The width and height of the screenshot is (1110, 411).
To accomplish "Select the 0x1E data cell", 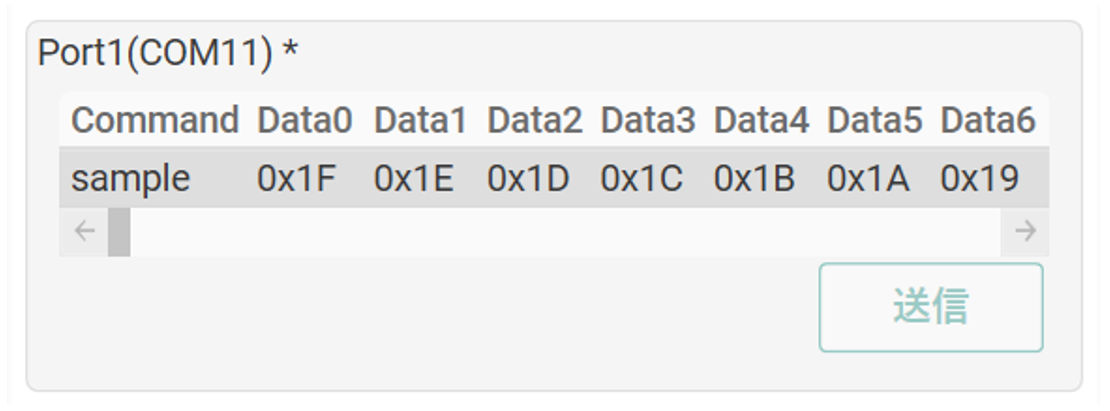I will click(413, 178).
